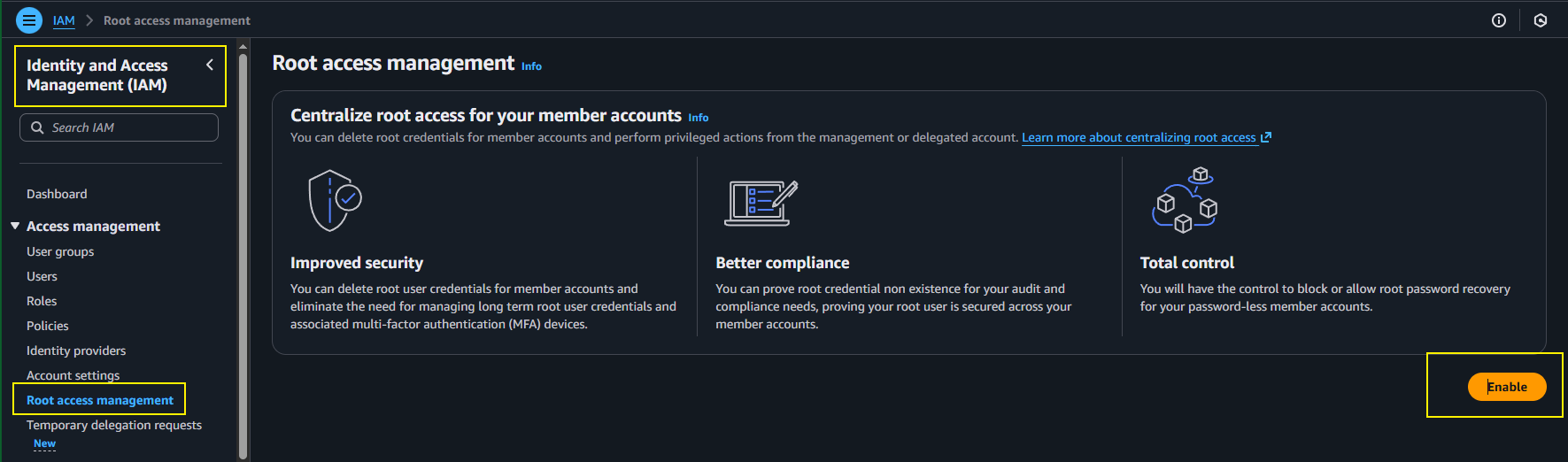The width and height of the screenshot is (1568, 462).
Task: Open Account settings in the sidebar
Action: (x=73, y=375)
